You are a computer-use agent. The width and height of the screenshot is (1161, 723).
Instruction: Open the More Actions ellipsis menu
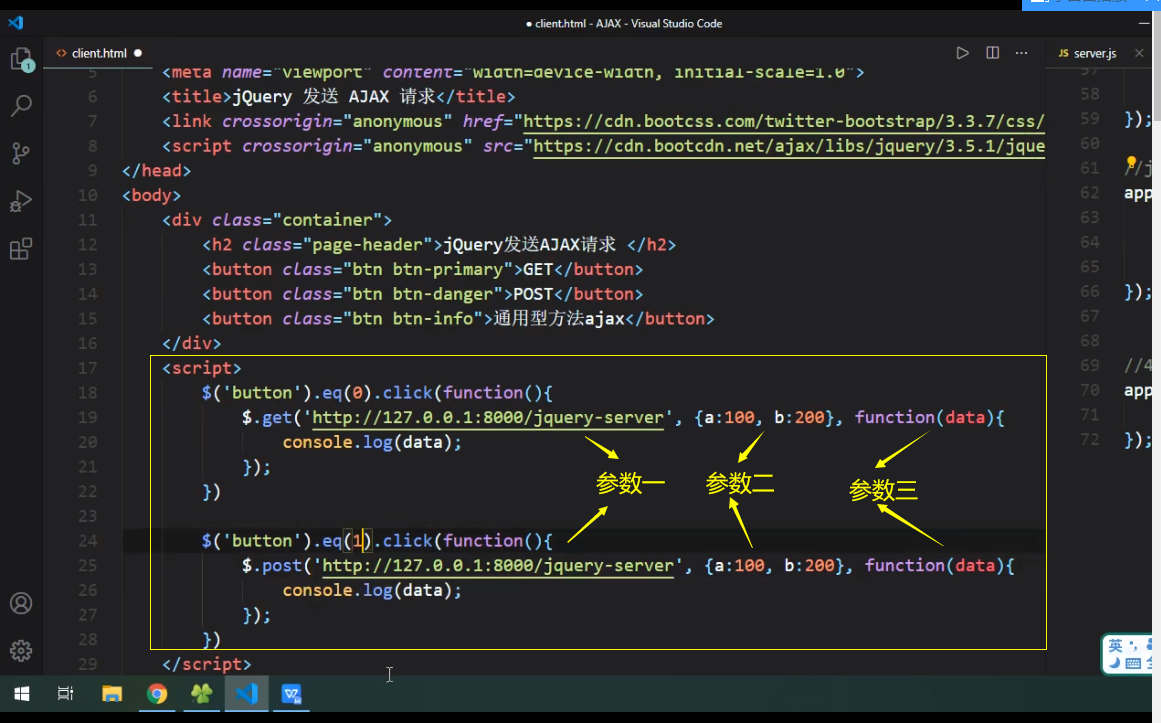pyautogui.click(x=1022, y=53)
